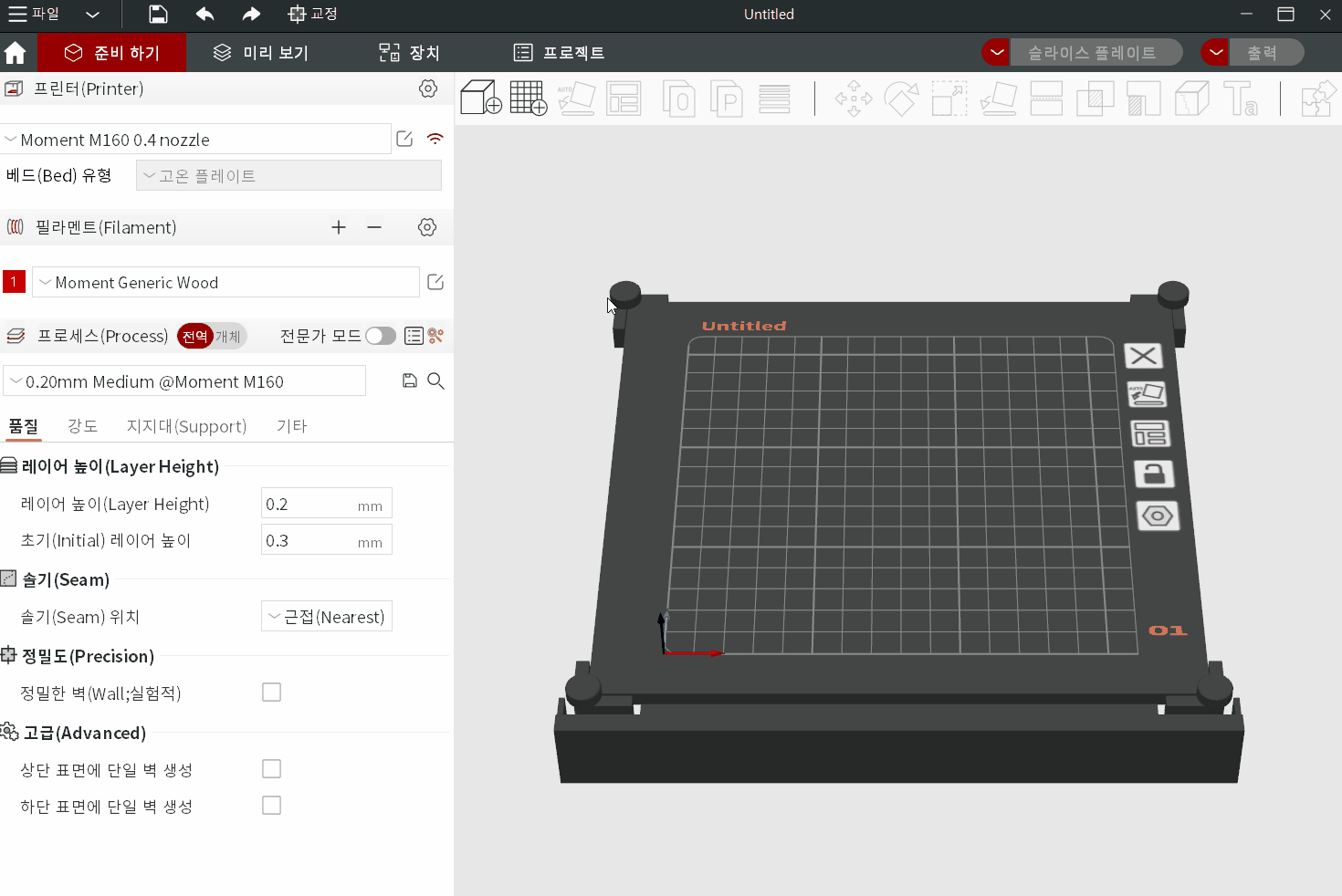Open the 파일 menu
This screenshot has width=1342, height=896.
(x=35, y=14)
